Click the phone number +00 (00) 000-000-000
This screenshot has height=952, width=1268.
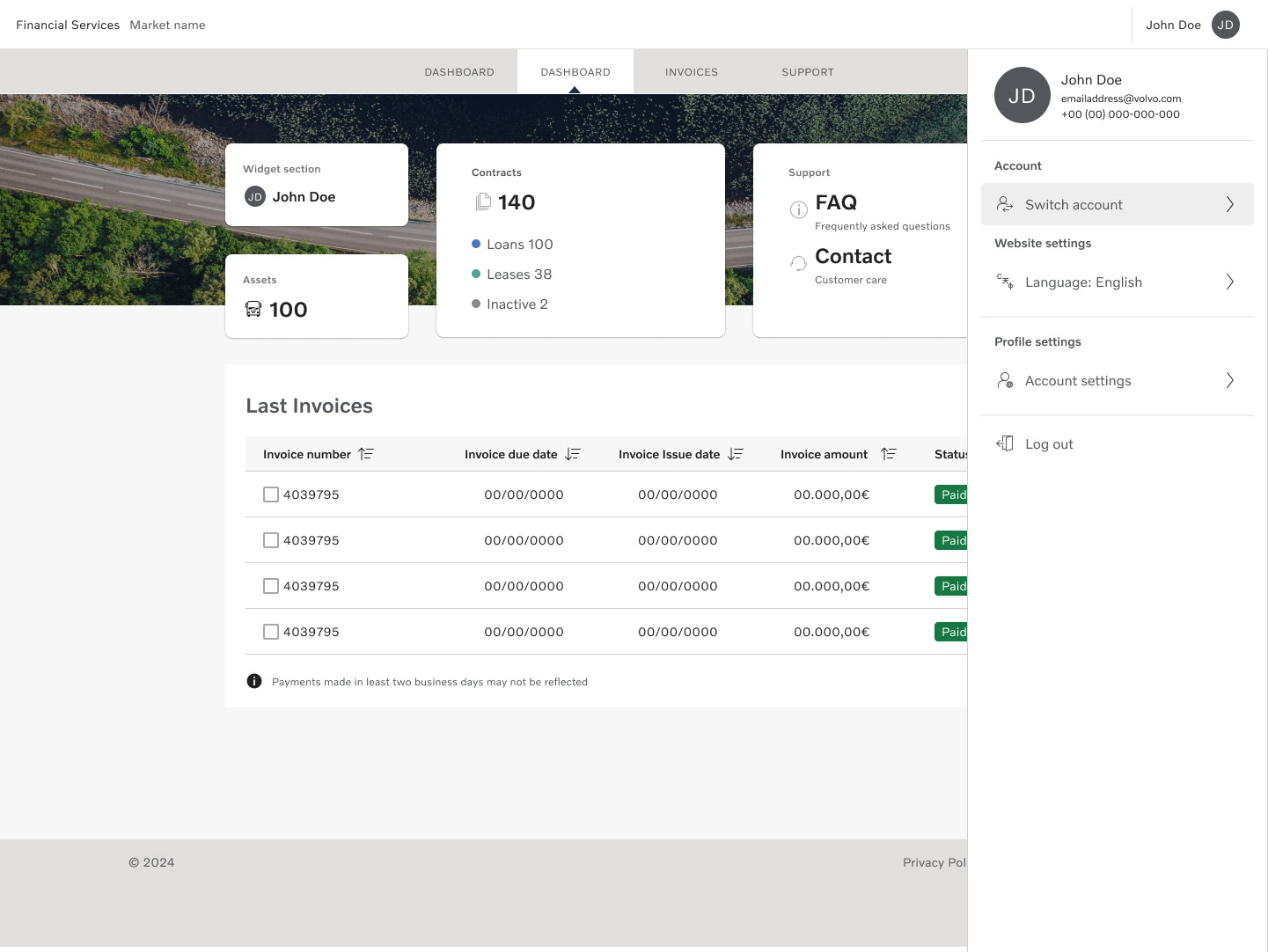1120,114
